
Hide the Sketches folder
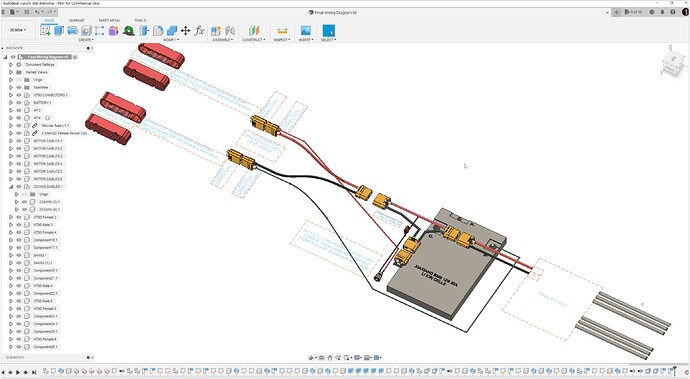click(19, 87)
